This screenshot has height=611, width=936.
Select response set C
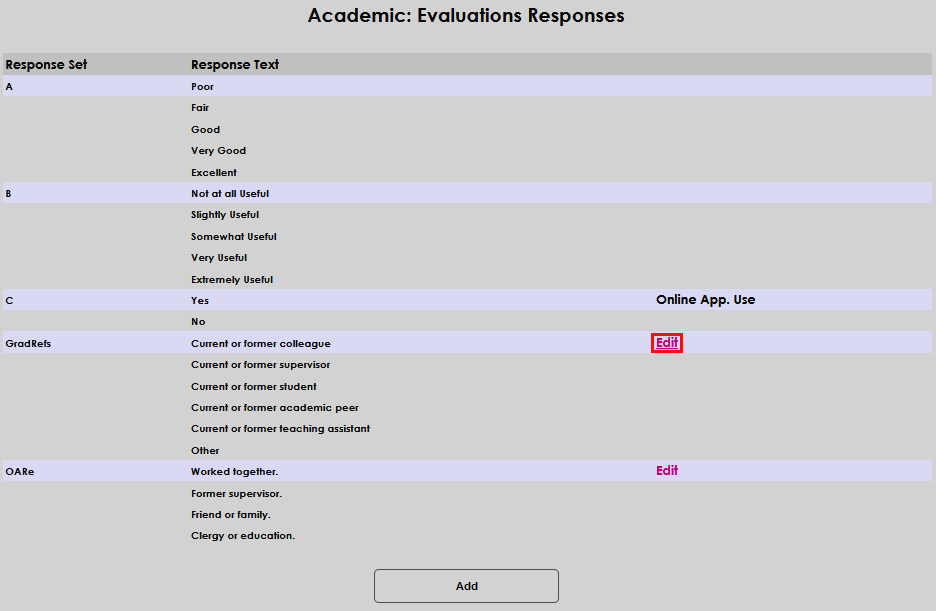coord(8,300)
